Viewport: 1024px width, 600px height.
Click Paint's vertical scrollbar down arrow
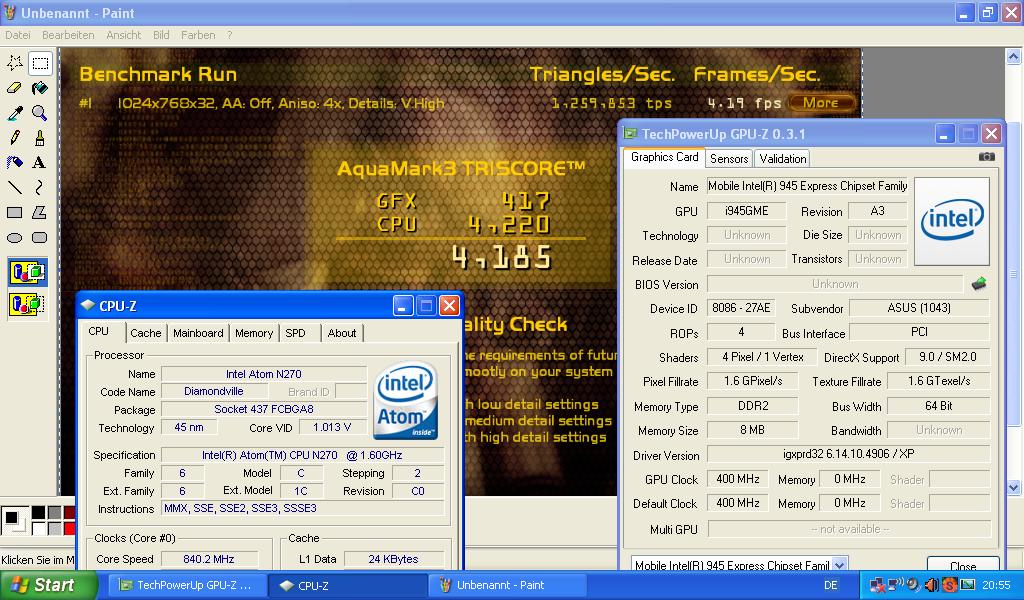[x=1013, y=487]
